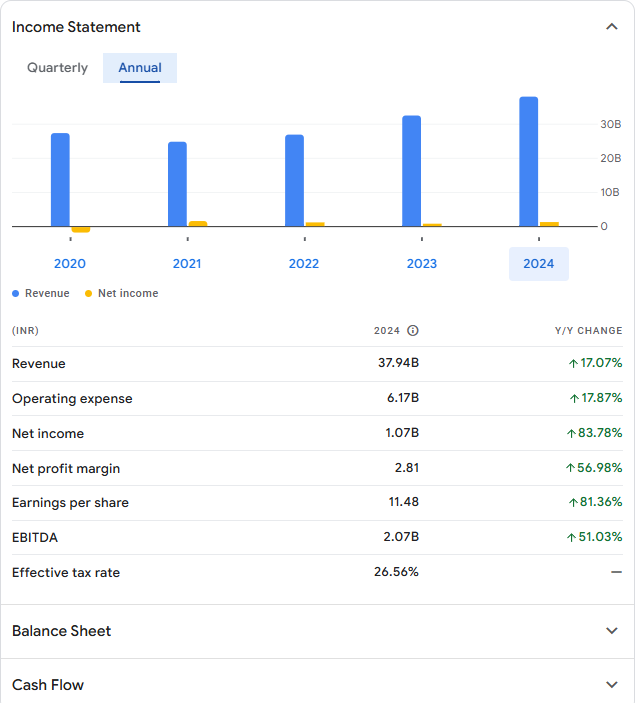Click the earnings per share value 11.48
This screenshot has width=635, height=703.
click(404, 502)
